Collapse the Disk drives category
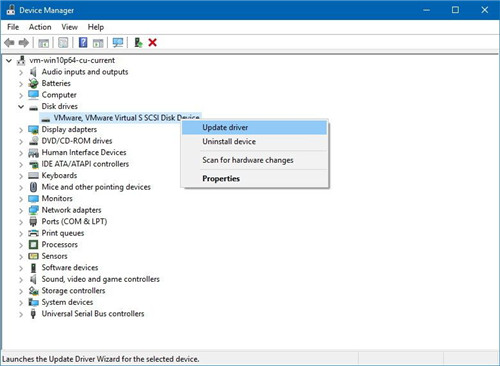500x366 pixels. [21, 107]
